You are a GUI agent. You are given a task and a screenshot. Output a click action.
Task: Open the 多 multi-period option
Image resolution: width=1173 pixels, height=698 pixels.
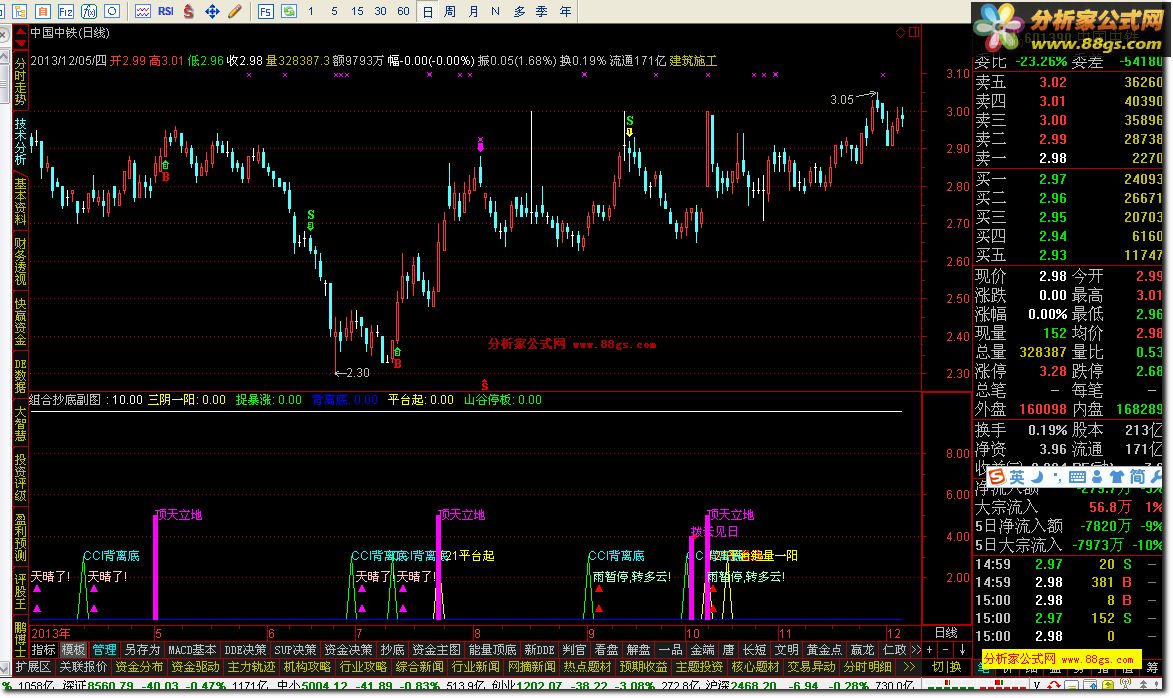point(519,11)
